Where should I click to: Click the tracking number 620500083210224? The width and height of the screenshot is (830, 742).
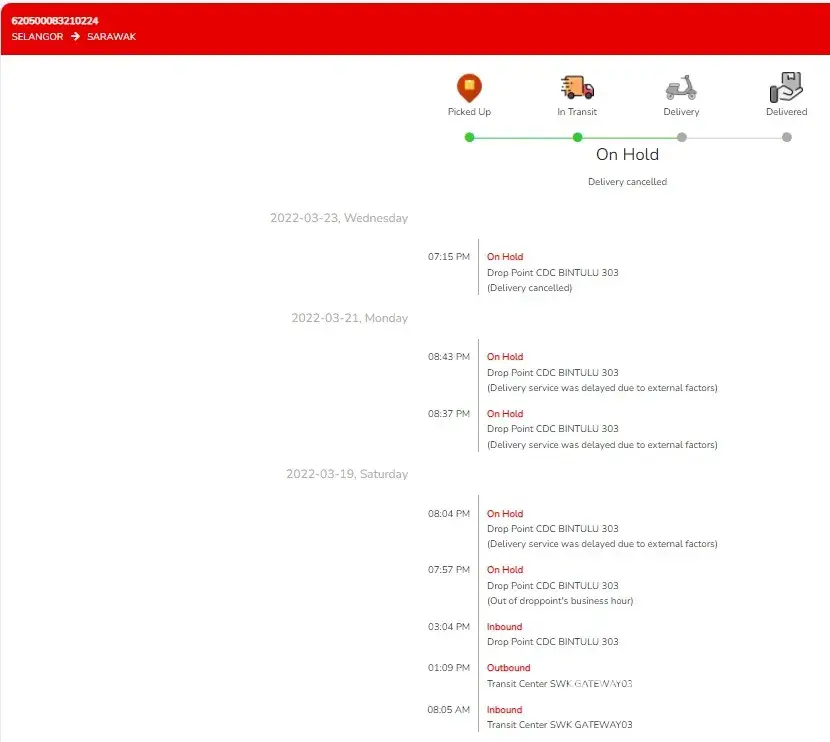pyautogui.click(x=55, y=21)
